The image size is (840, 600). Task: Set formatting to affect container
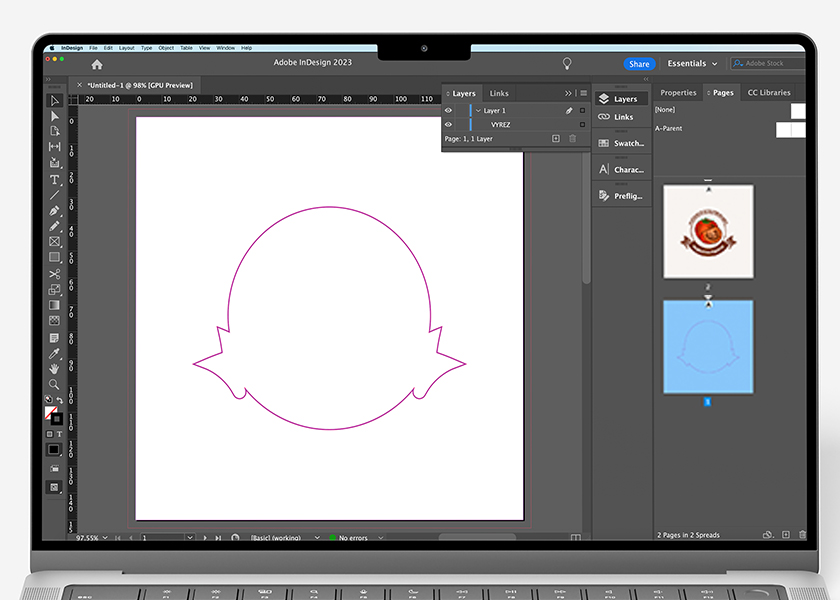point(50,434)
